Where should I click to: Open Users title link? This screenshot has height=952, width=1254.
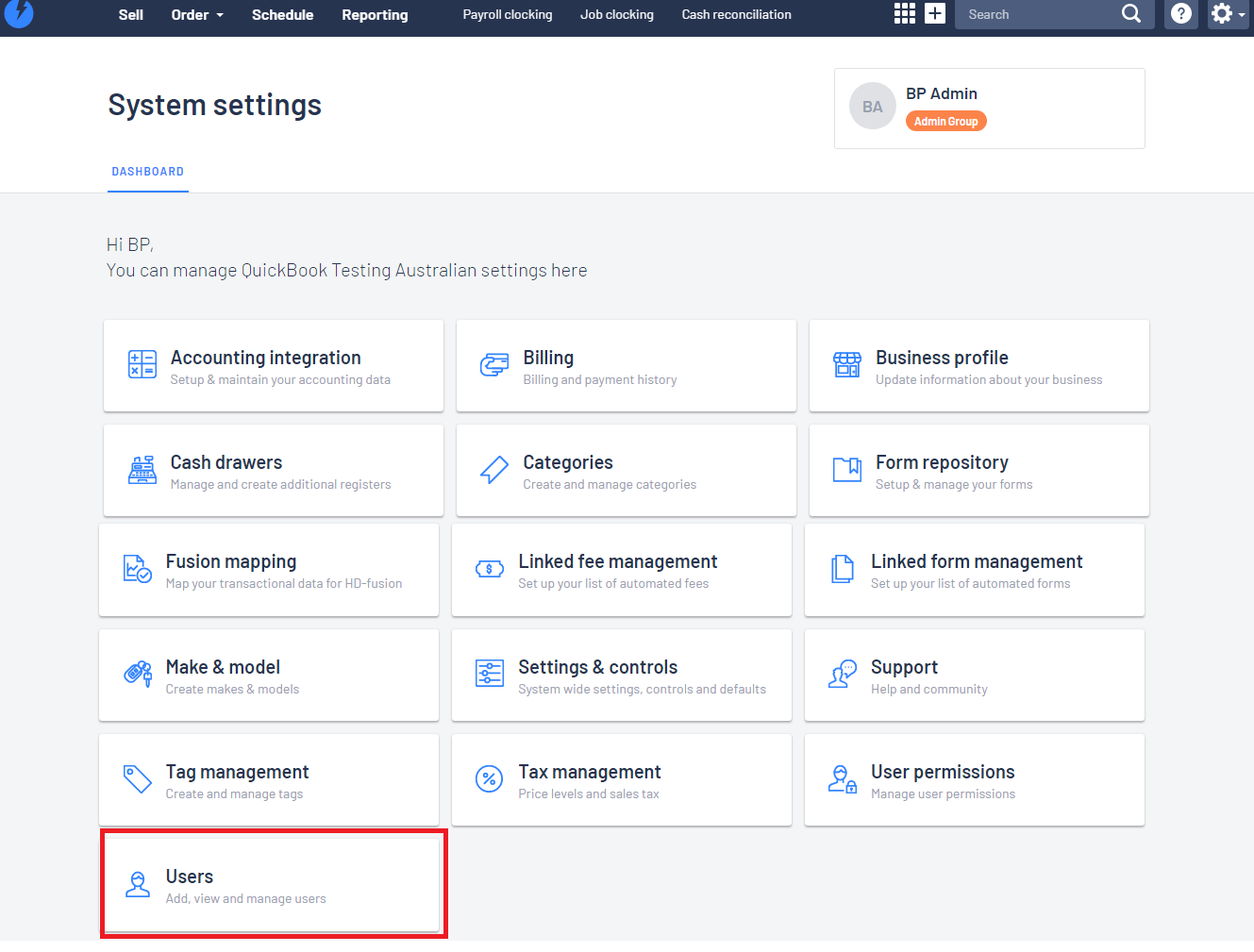[x=190, y=877]
